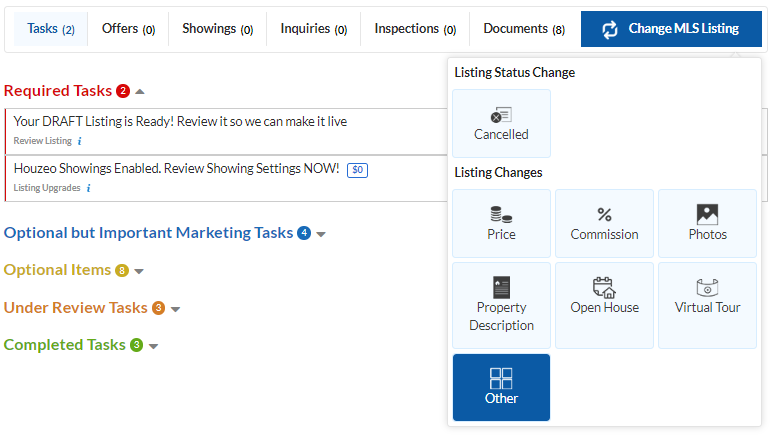The image size is (777, 439).
Task: Select the Property Description icon
Action: point(501,288)
